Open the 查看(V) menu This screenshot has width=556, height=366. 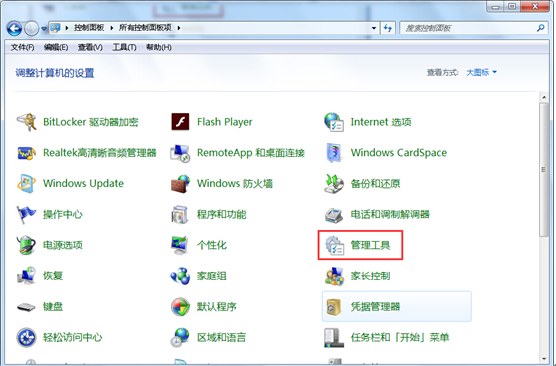[x=90, y=47]
